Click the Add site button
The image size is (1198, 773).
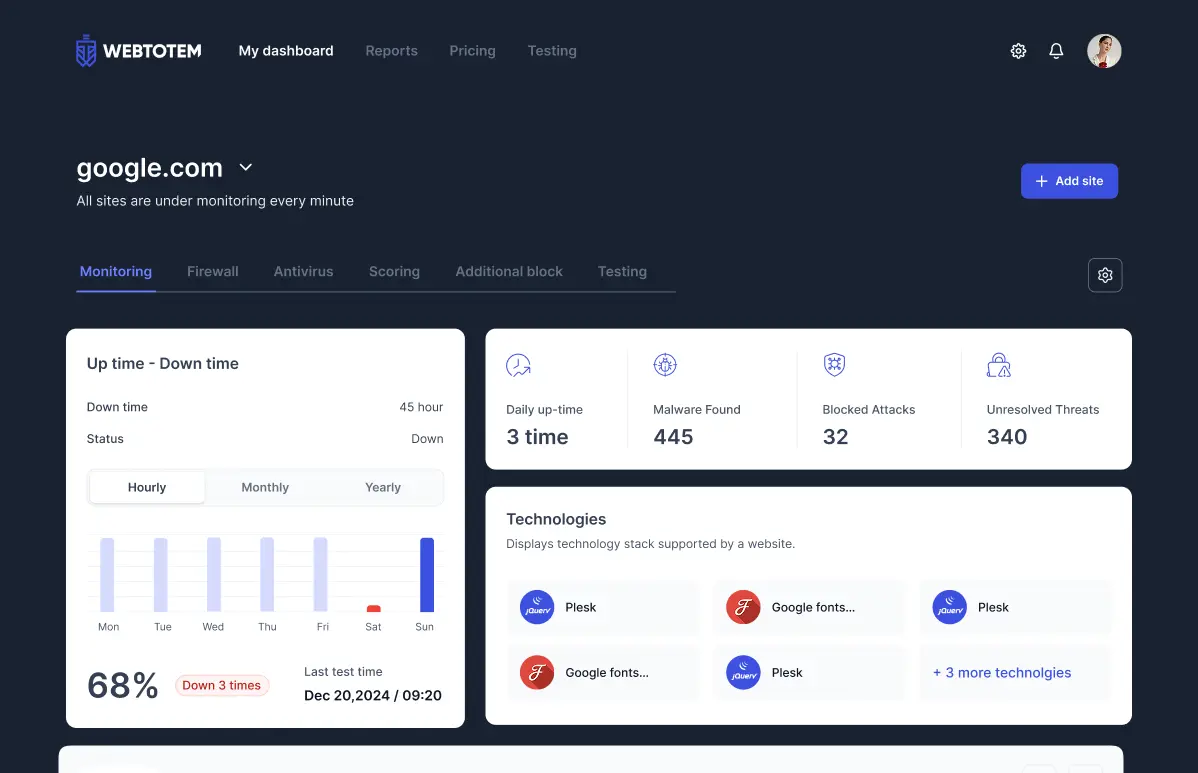click(1069, 181)
